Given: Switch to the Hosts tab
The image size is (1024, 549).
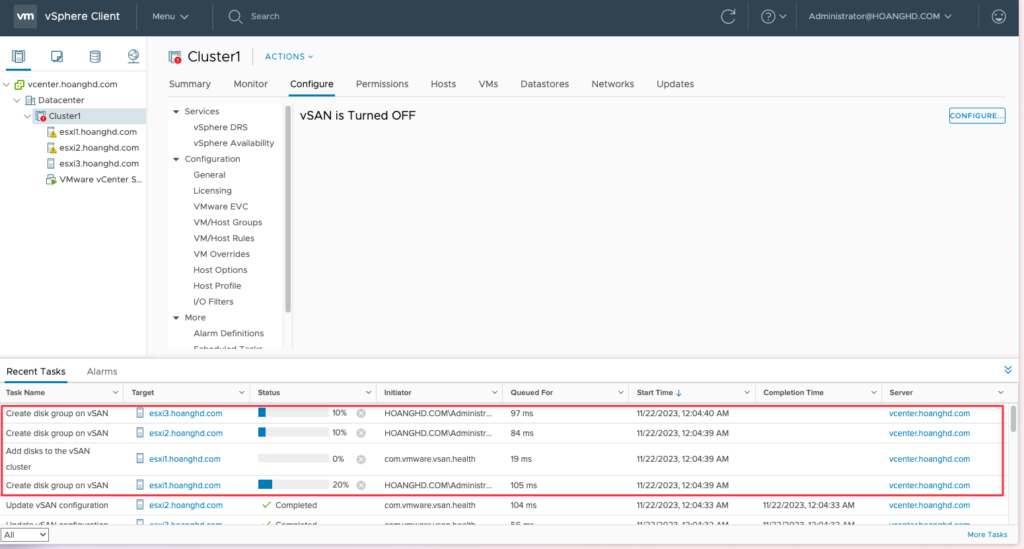Looking at the screenshot, I should tap(443, 84).
